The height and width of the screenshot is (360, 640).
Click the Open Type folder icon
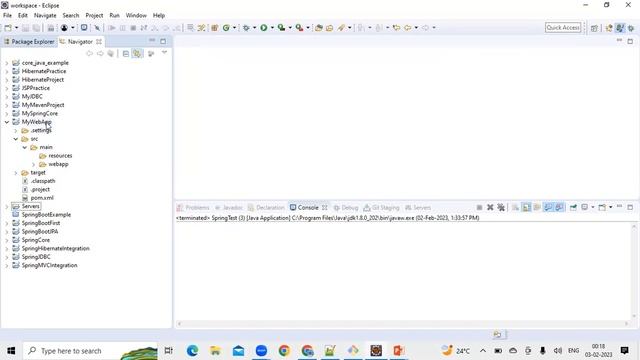319,28
